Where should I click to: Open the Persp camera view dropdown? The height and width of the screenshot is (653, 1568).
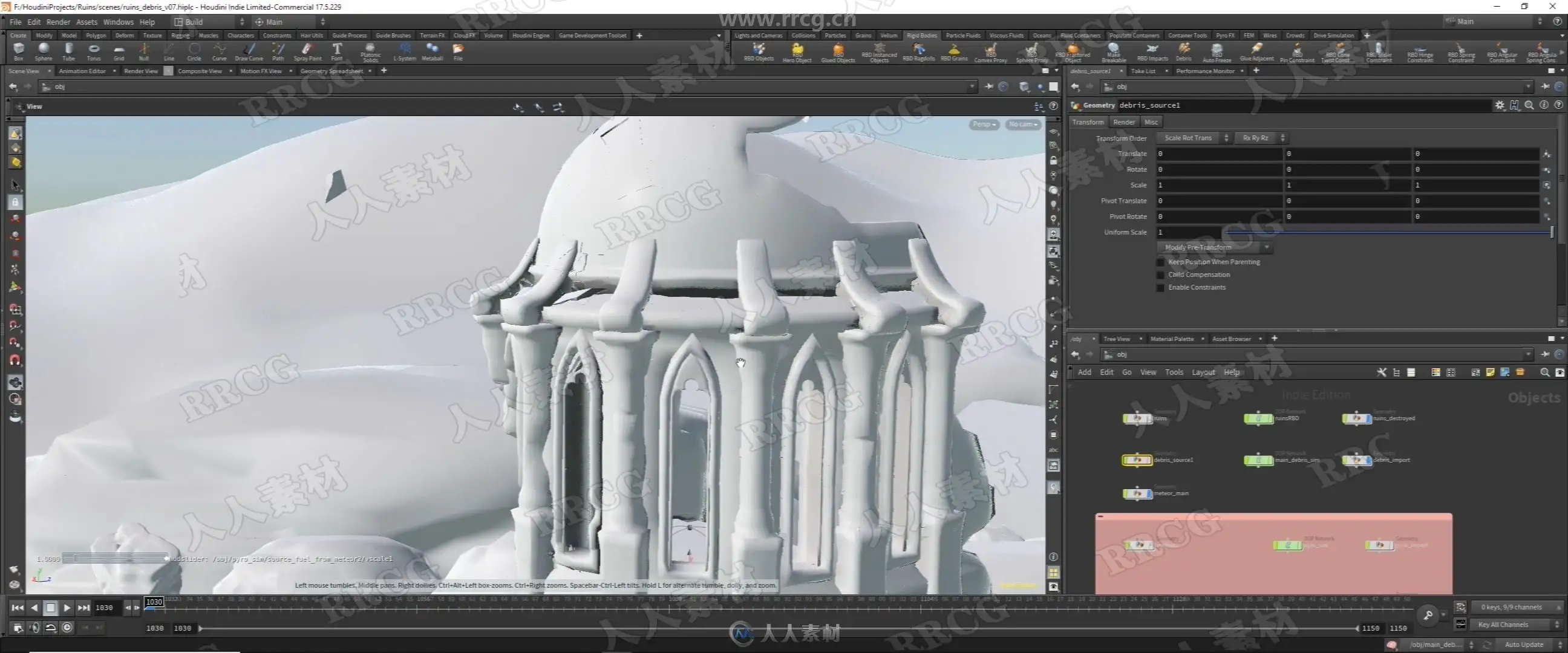(983, 124)
